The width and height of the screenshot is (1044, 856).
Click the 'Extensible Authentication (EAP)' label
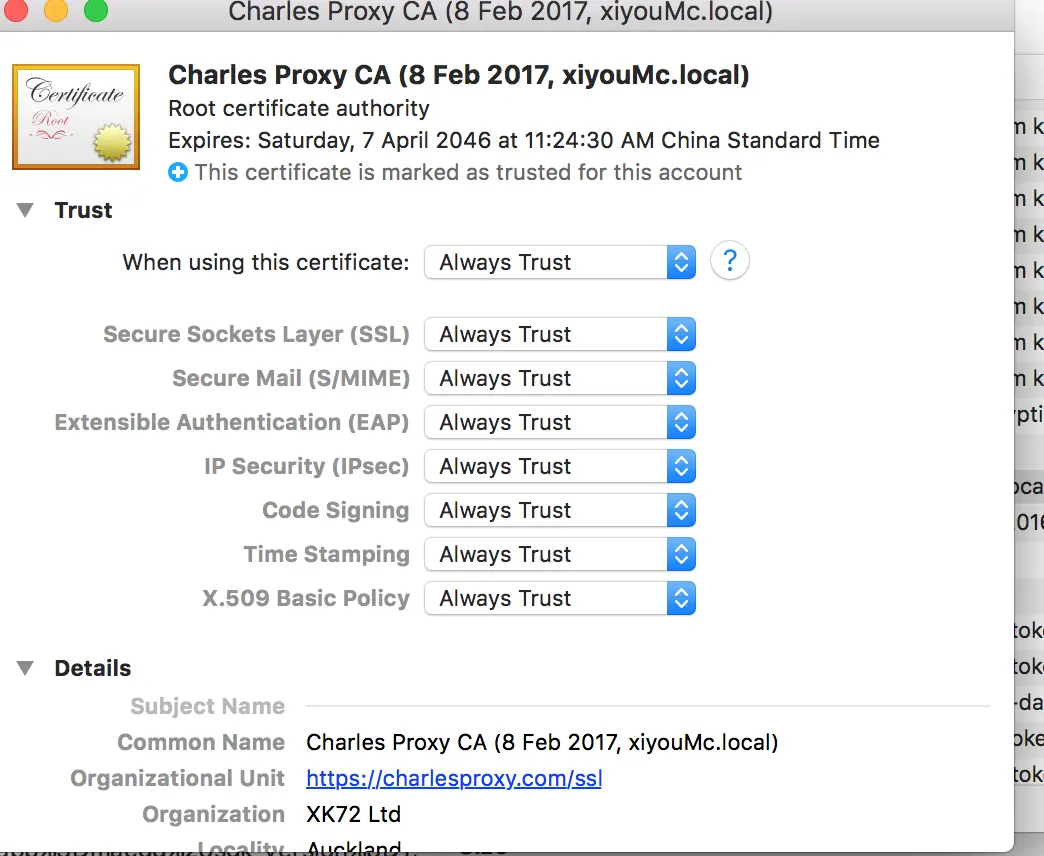[x=232, y=422]
